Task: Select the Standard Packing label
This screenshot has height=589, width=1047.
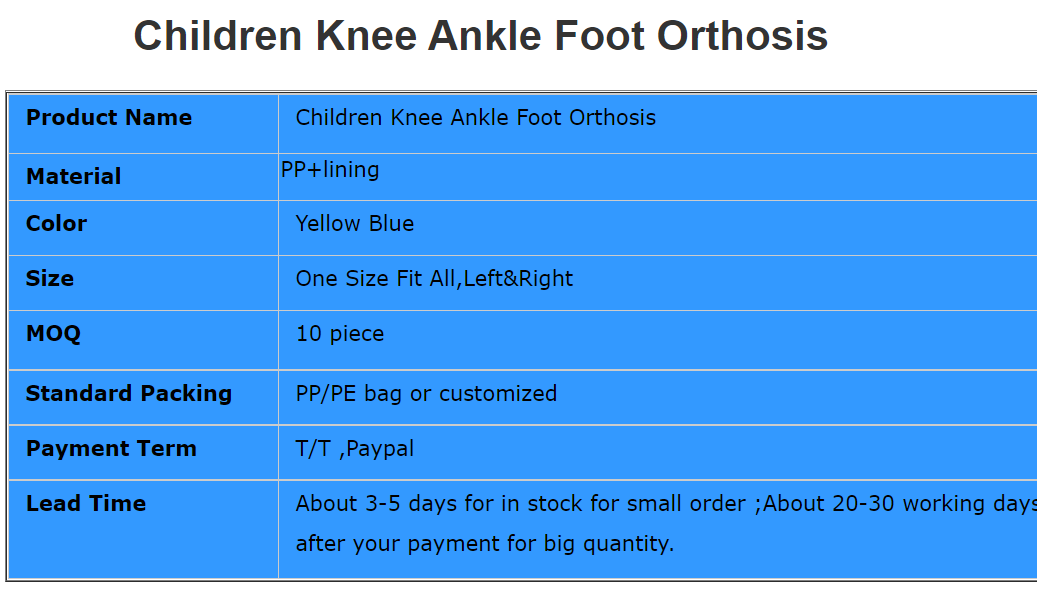Action: [129, 394]
